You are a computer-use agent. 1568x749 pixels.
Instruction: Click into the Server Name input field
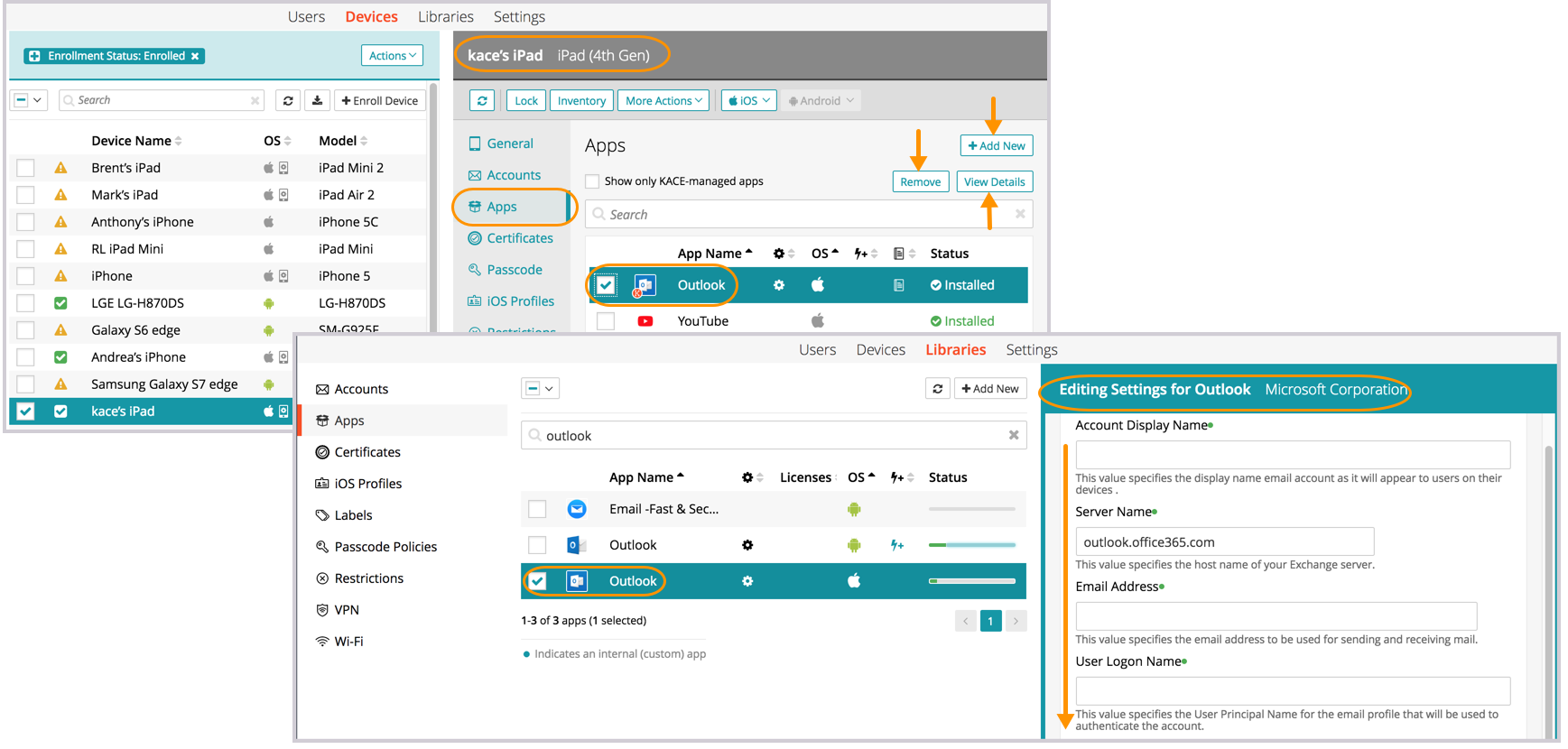point(1224,541)
